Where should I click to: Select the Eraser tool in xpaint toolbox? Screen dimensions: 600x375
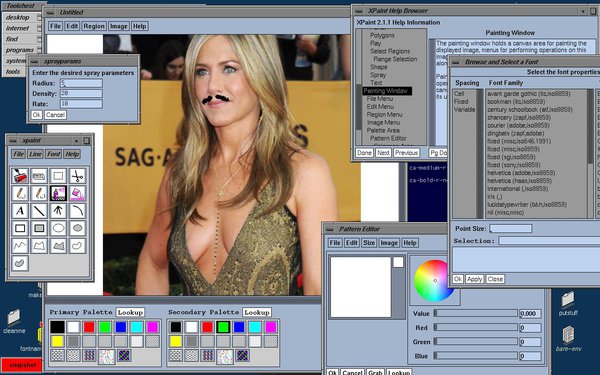[x=39, y=176]
